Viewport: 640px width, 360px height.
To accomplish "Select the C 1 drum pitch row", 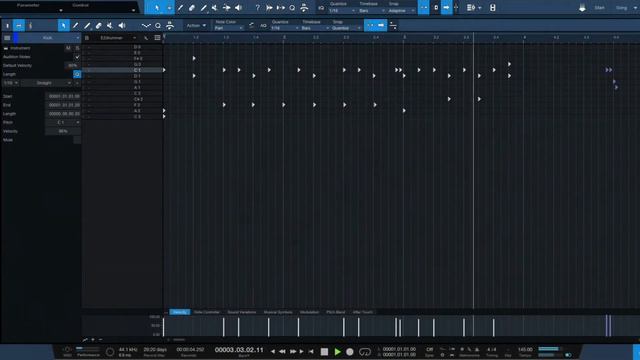I will click(122, 70).
